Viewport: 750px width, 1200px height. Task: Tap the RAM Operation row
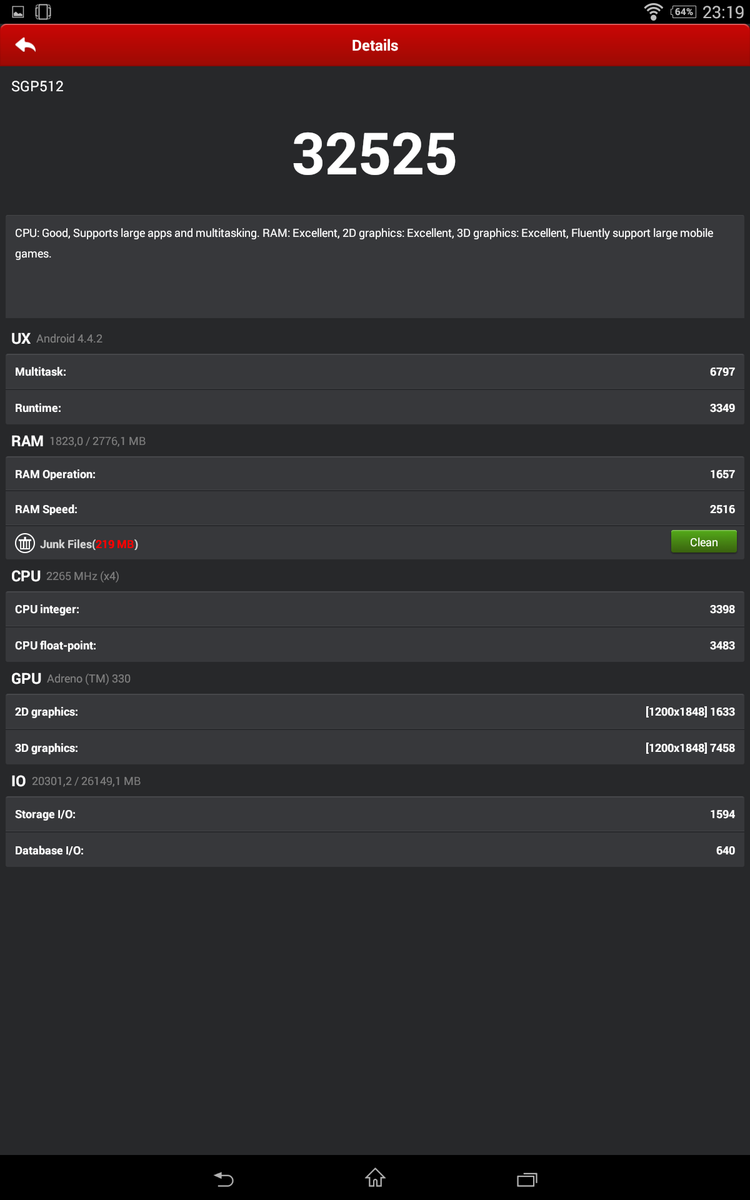[375, 475]
